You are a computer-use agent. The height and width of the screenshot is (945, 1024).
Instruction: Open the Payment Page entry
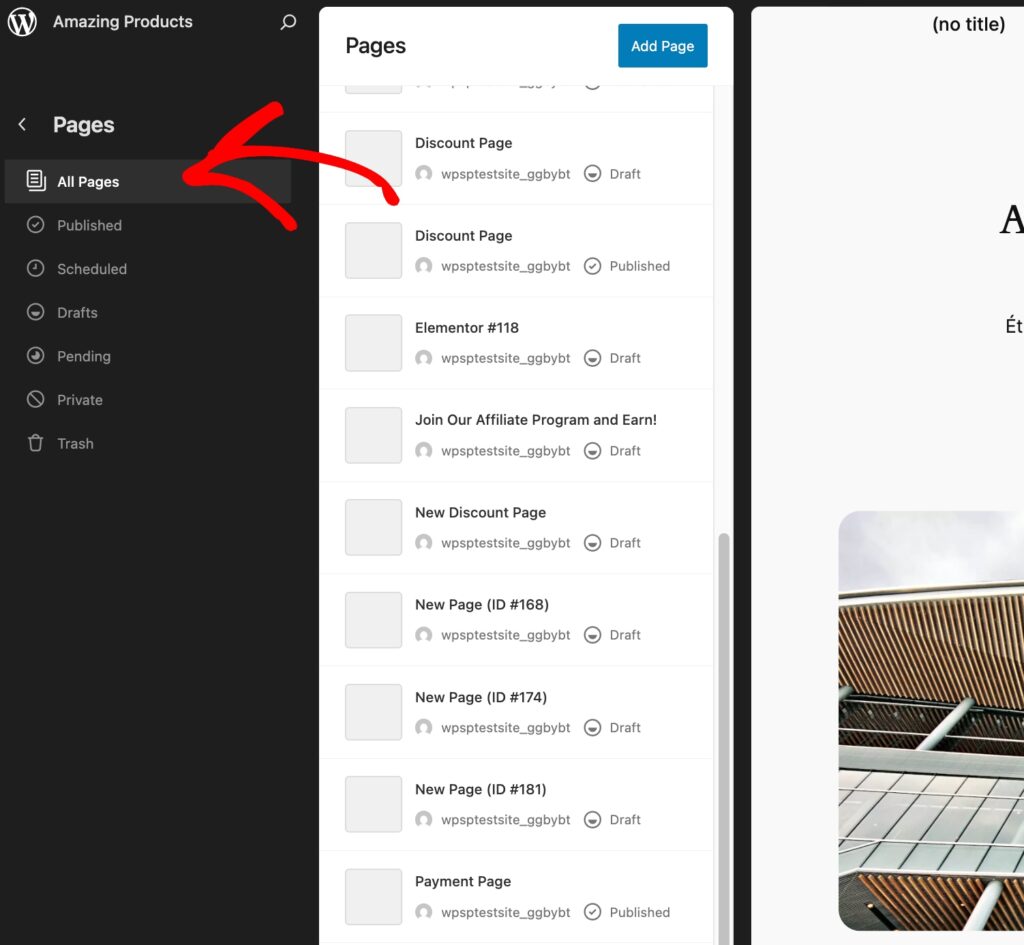(x=463, y=882)
